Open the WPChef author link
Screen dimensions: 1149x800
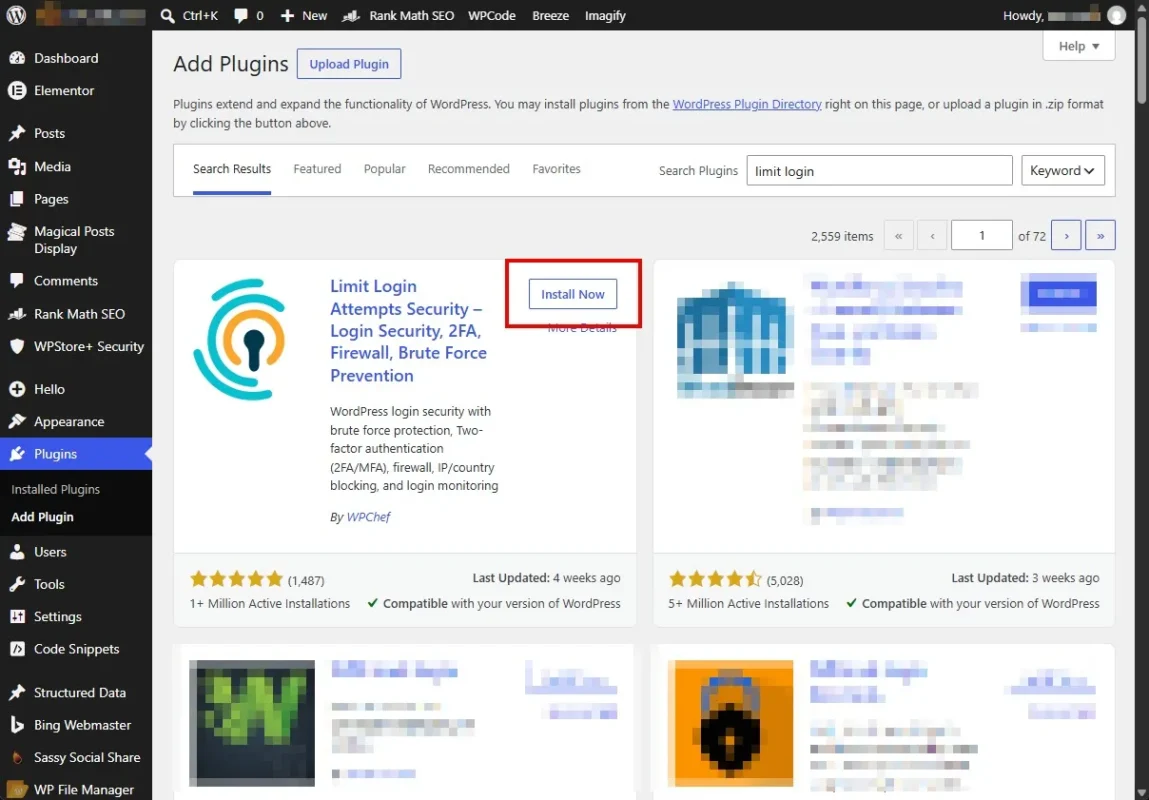click(x=368, y=517)
